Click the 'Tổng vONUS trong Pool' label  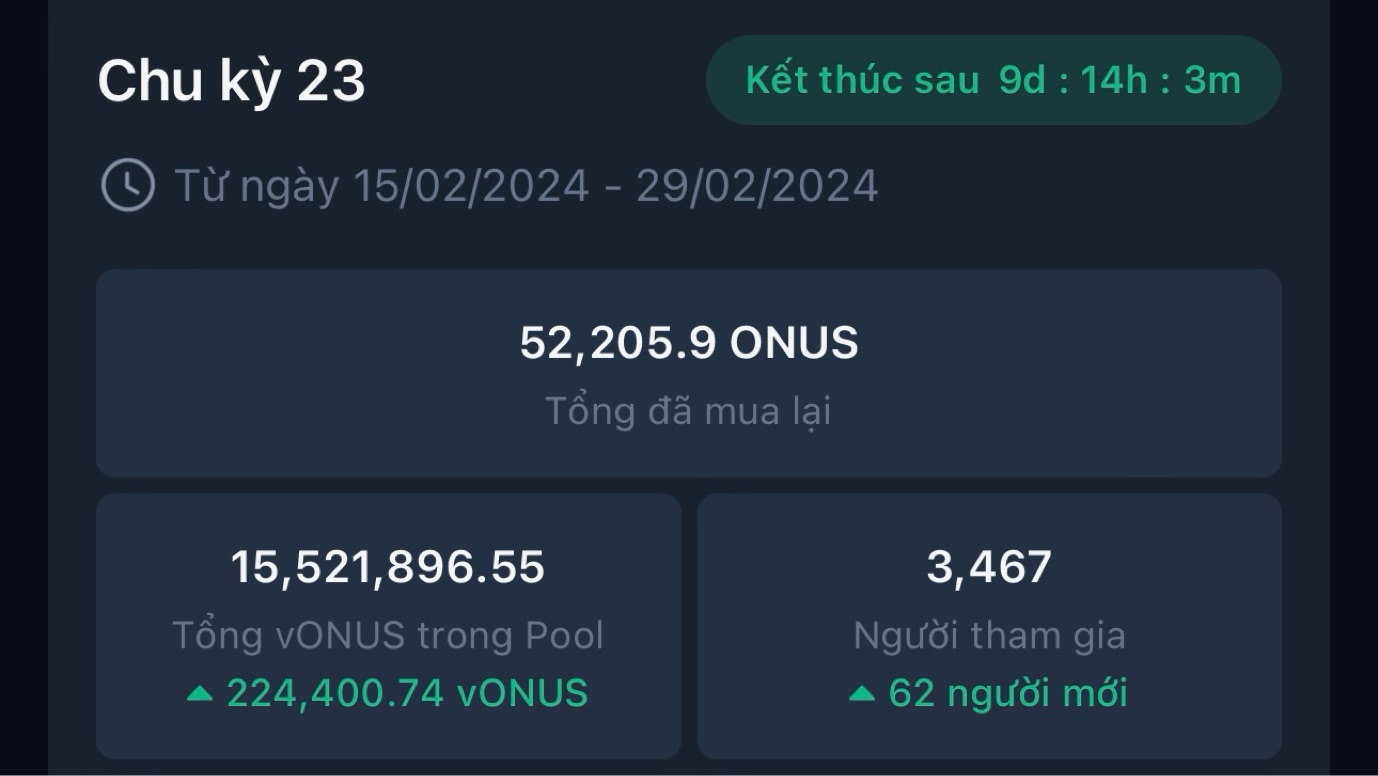tap(388, 635)
